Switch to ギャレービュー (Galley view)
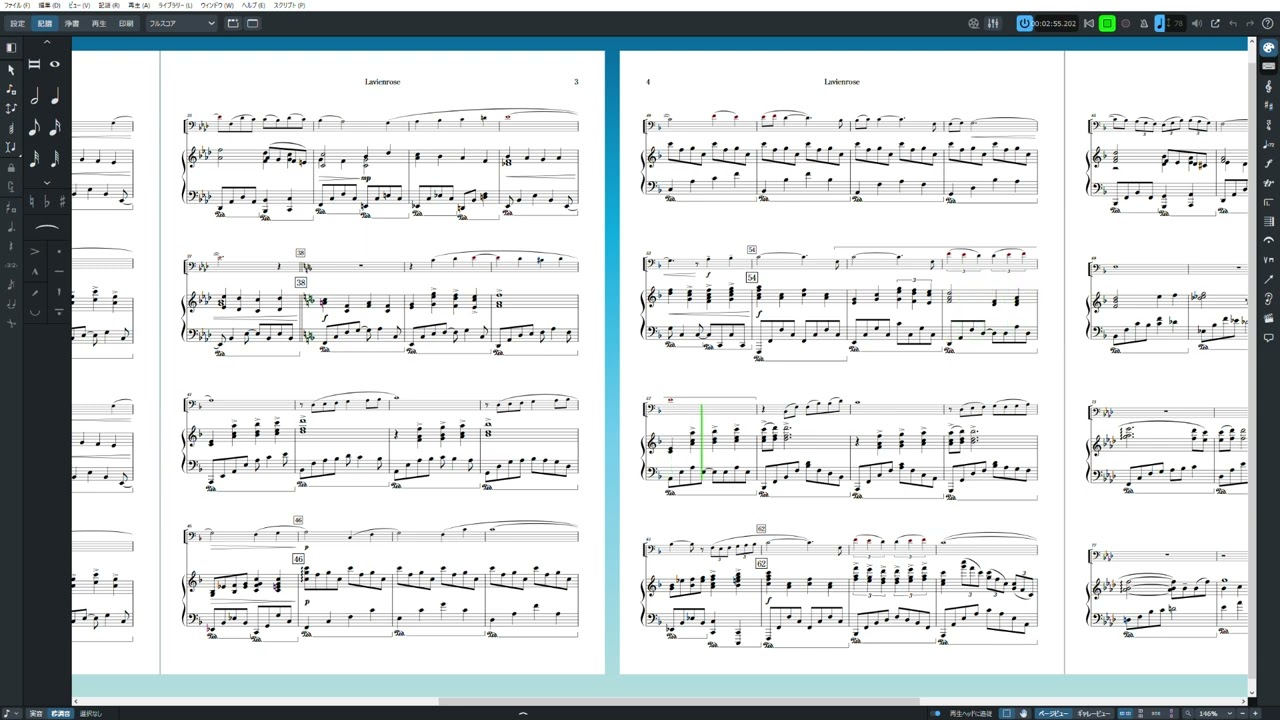Image resolution: width=1280 pixels, height=720 pixels. pyautogui.click(x=1094, y=713)
